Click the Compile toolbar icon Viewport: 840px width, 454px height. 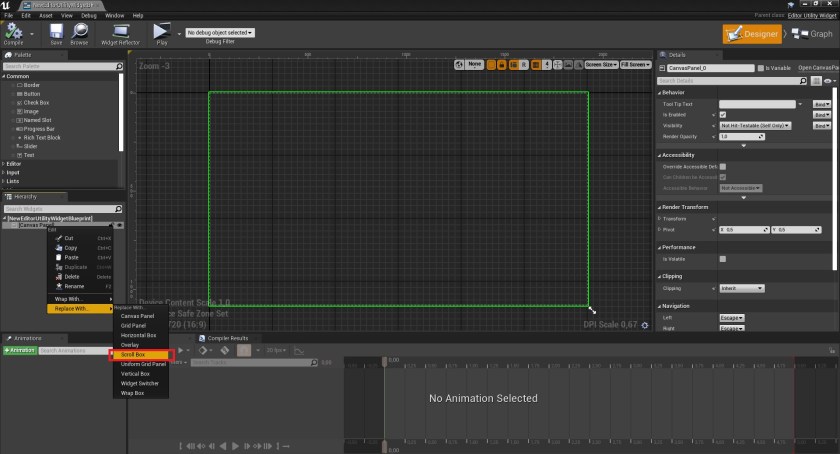pyautogui.click(x=14, y=33)
